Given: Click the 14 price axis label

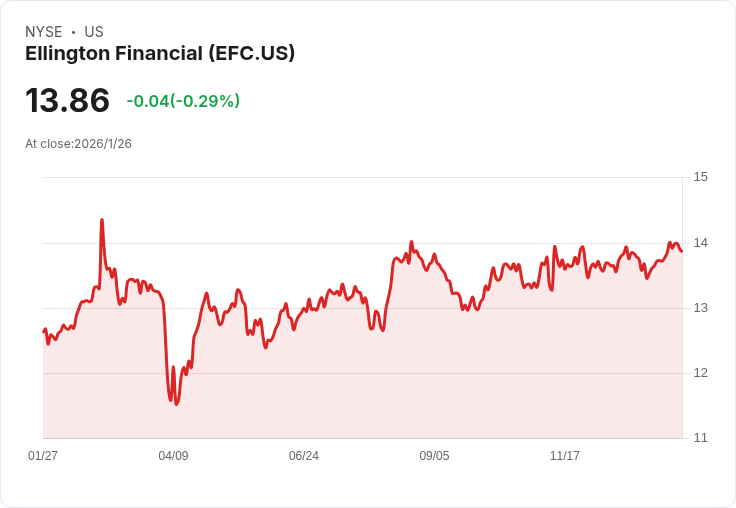Looking at the screenshot, I should [x=700, y=243].
